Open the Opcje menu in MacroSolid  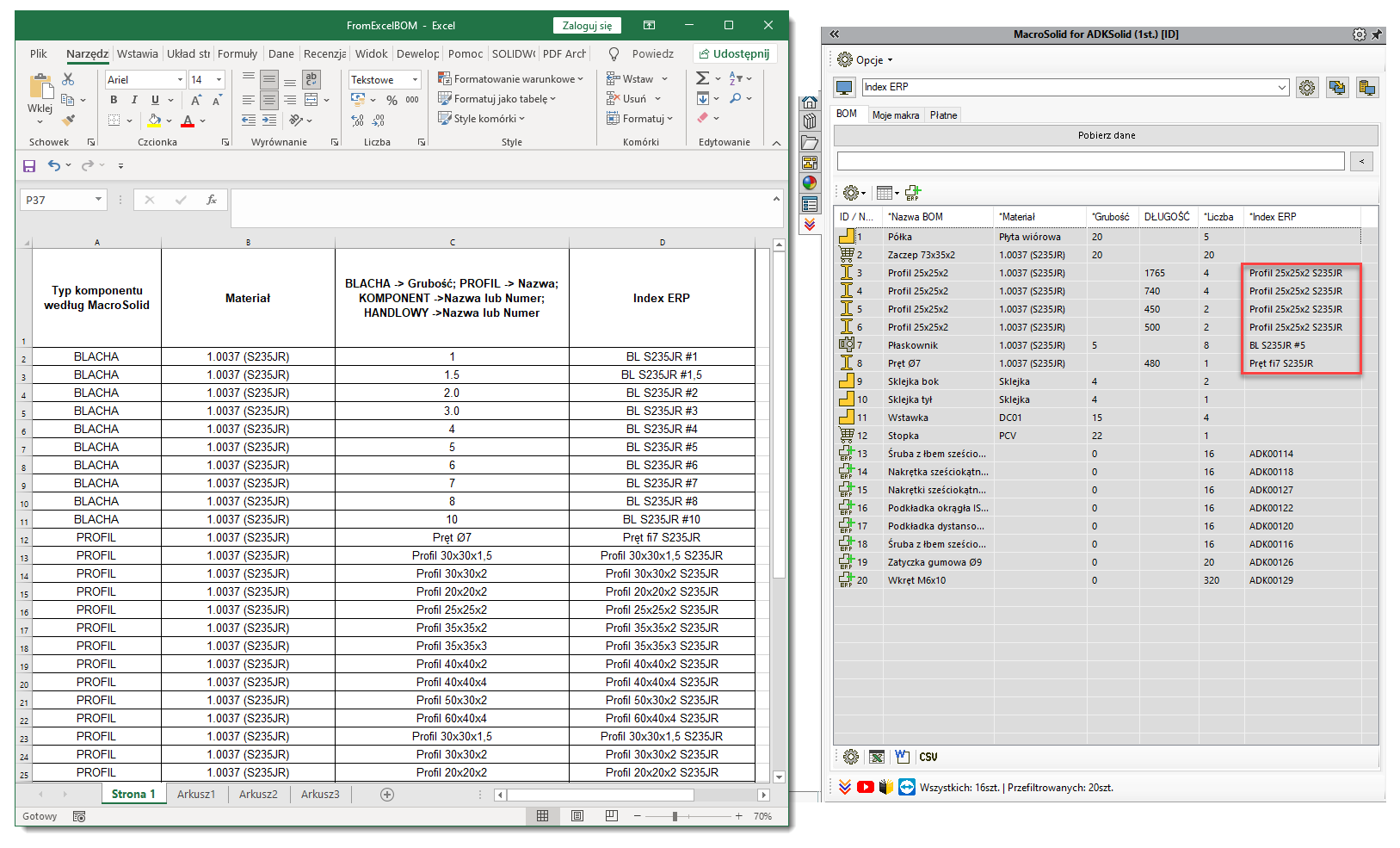pos(866,60)
